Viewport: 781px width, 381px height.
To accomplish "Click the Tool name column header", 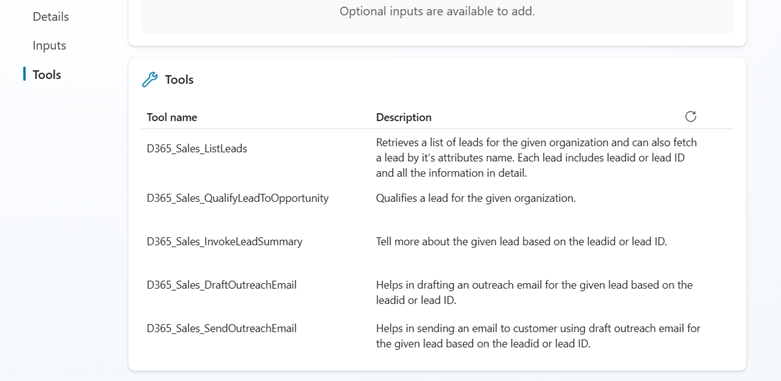I will pos(172,118).
